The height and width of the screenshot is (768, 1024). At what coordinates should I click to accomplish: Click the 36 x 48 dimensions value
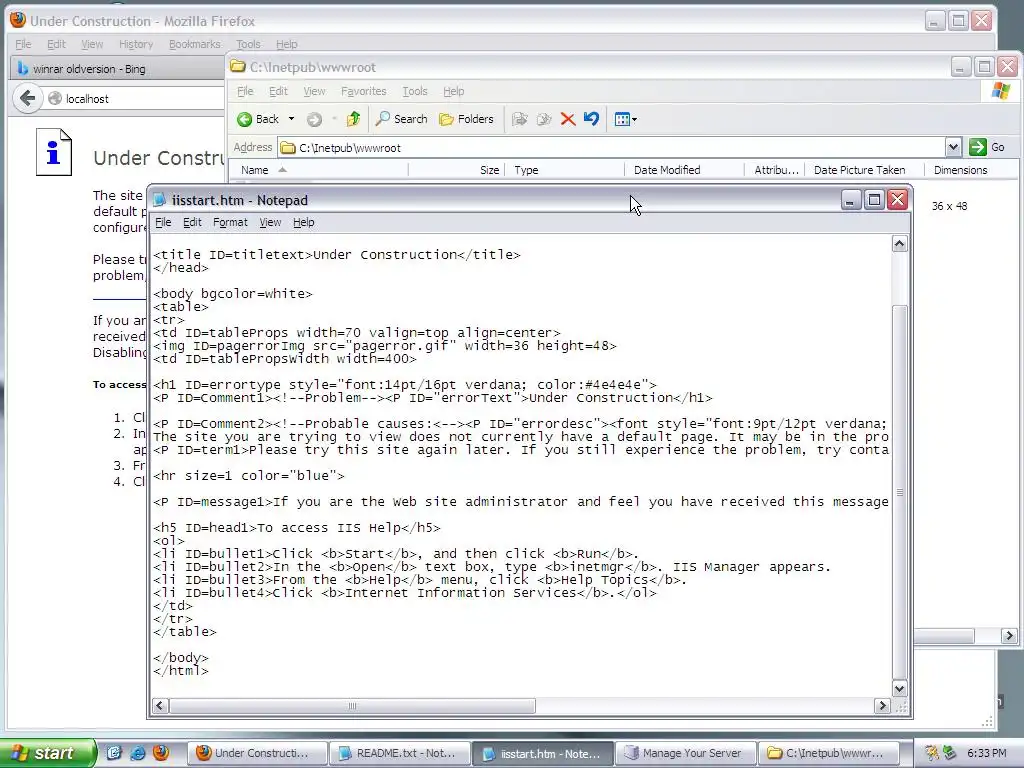point(949,206)
